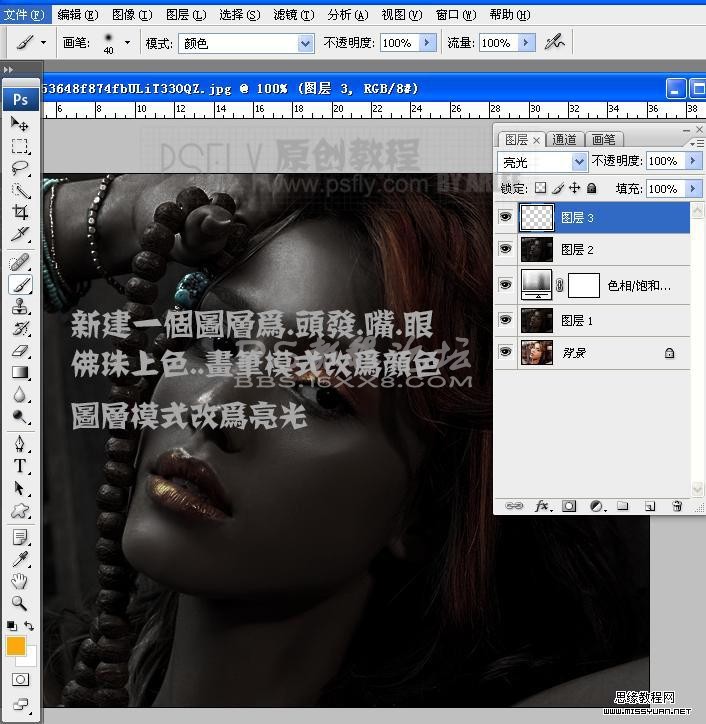Expand layer 不透明度 slider arrow

pyautogui.click(x=693, y=161)
